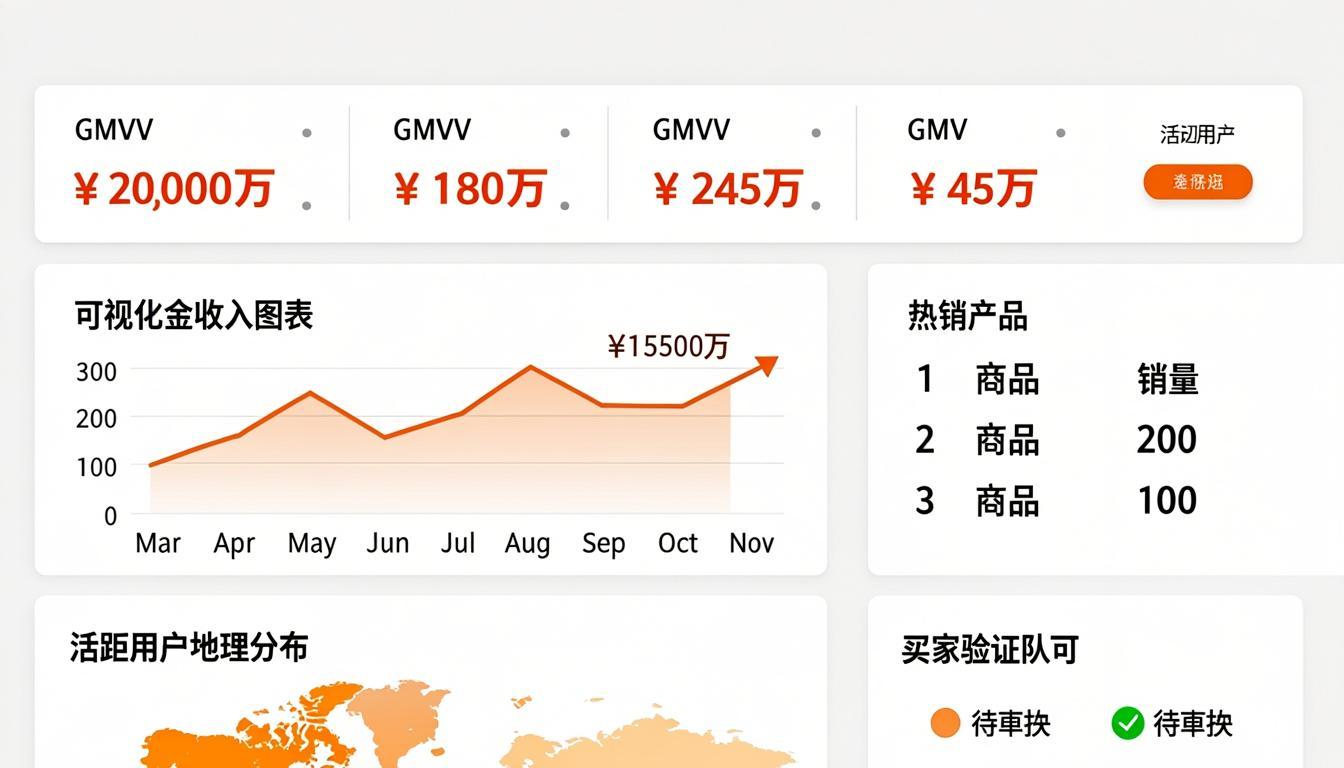Select the Aug label on the chart axis
Viewport: 1344px width, 768px height.
(x=527, y=543)
